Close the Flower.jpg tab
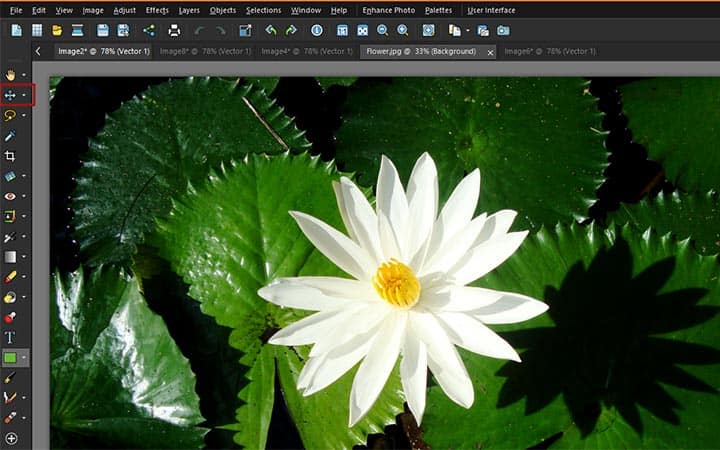The height and width of the screenshot is (450, 720). pos(490,53)
